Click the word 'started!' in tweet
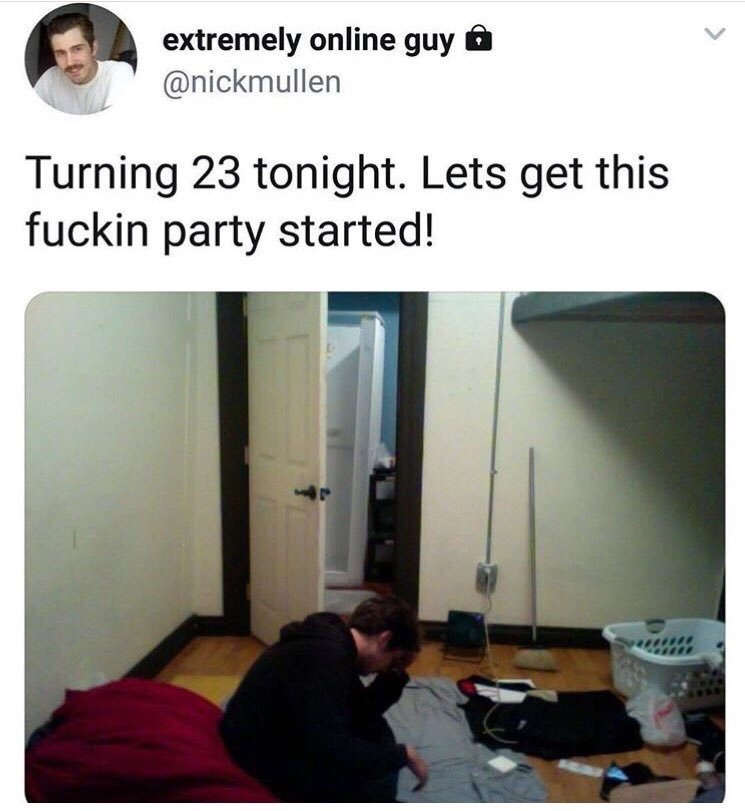This screenshot has height=811, width=745. [355, 230]
